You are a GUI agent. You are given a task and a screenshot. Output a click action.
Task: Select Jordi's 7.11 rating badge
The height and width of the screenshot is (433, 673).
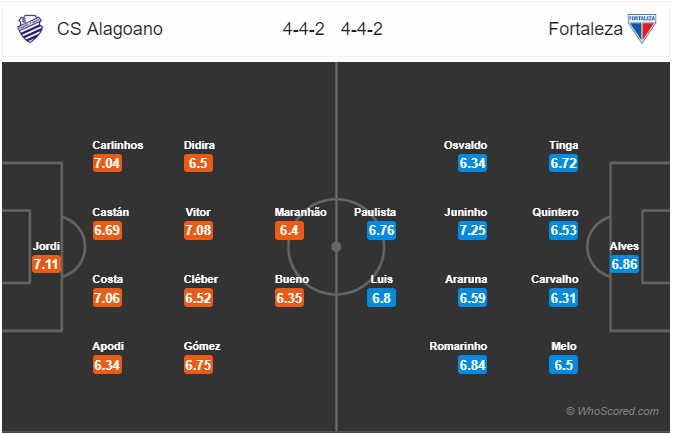(46, 264)
